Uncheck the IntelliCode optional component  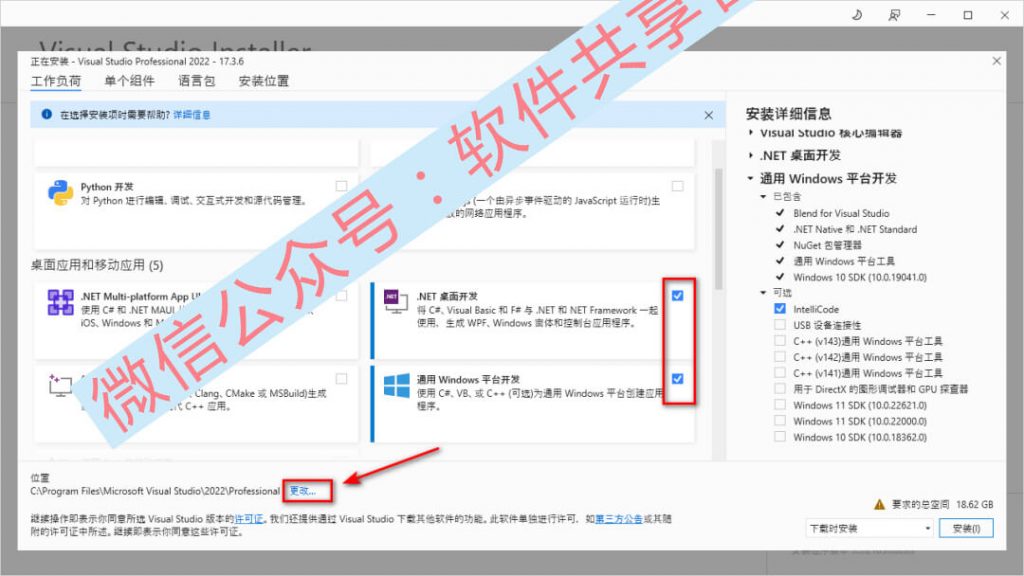click(x=780, y=308)
